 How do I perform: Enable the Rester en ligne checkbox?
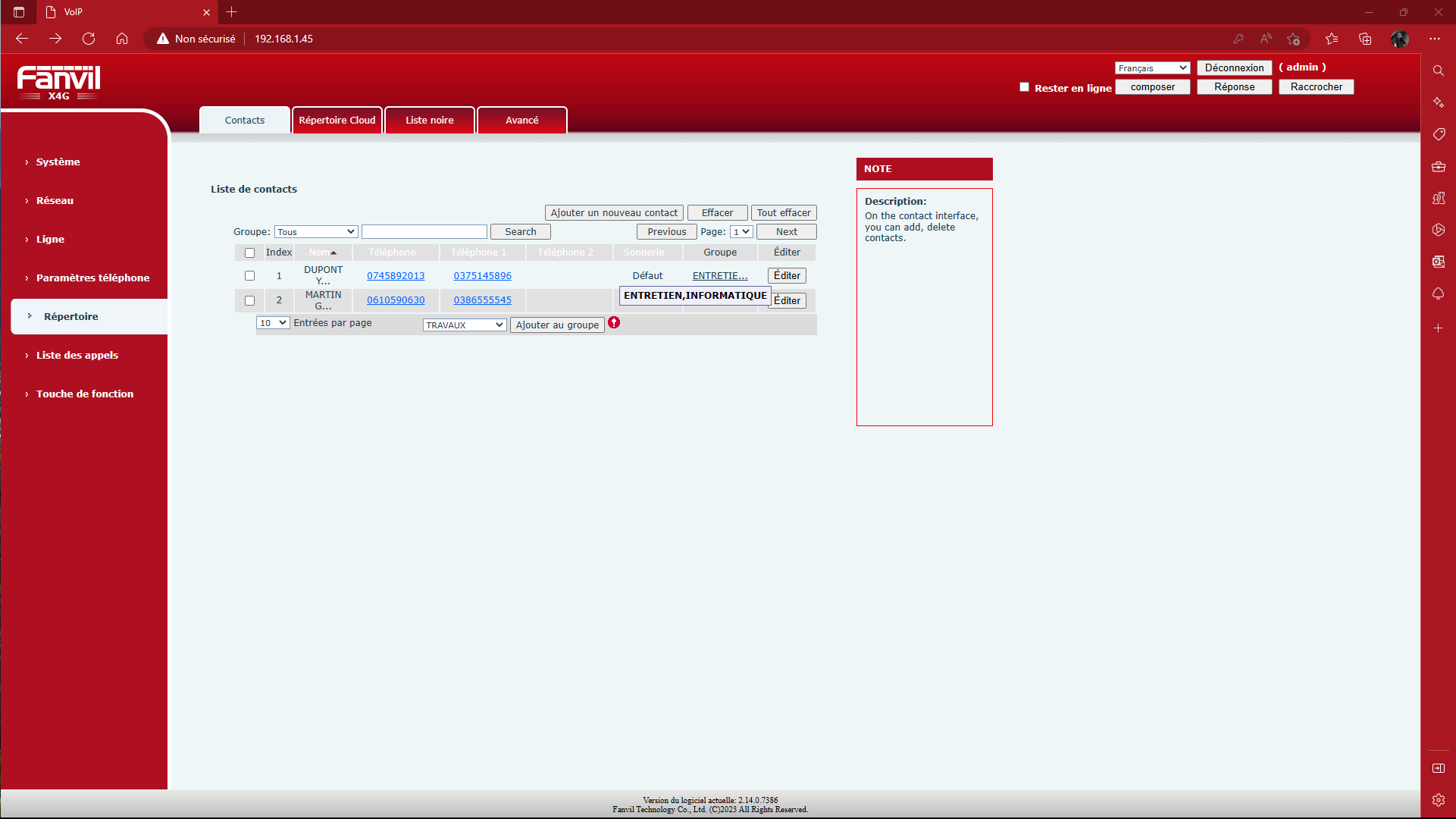(1024, 87)
